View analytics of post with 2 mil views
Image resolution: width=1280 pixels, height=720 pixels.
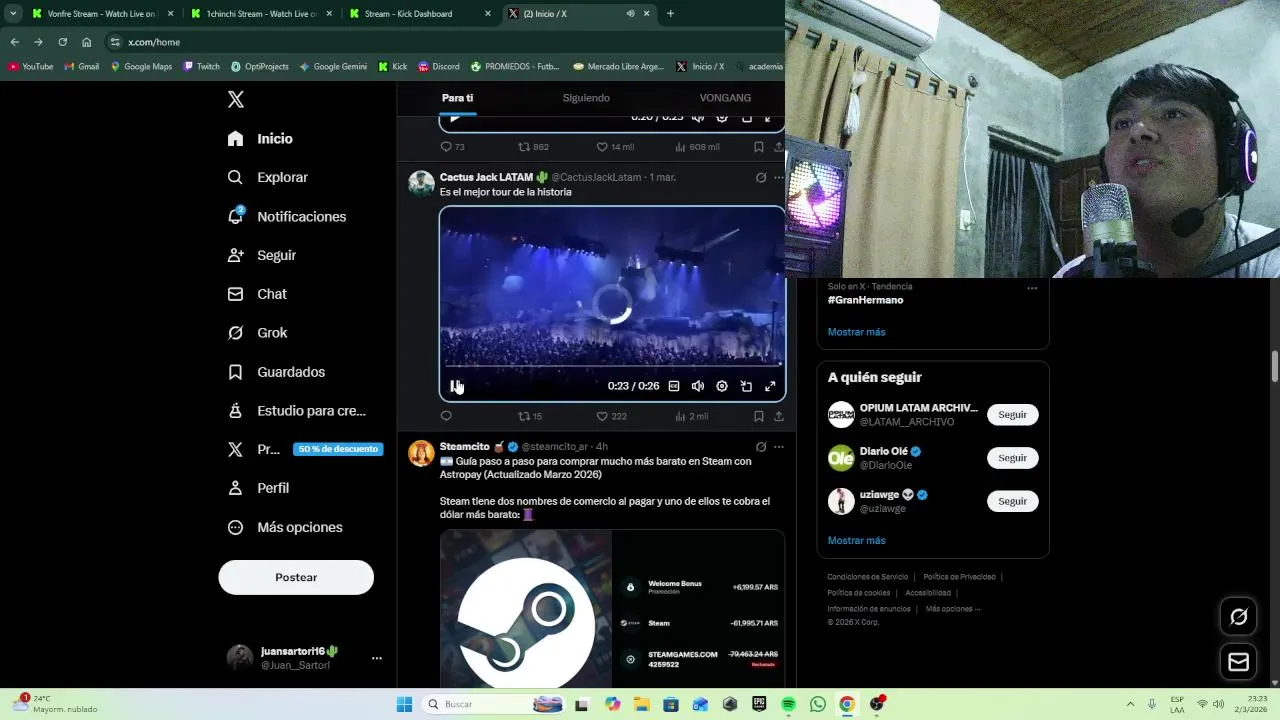point(692,416)
